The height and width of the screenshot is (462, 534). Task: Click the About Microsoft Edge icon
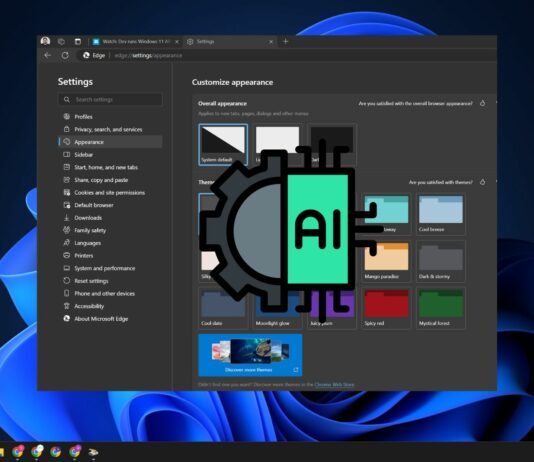[67, 319]
